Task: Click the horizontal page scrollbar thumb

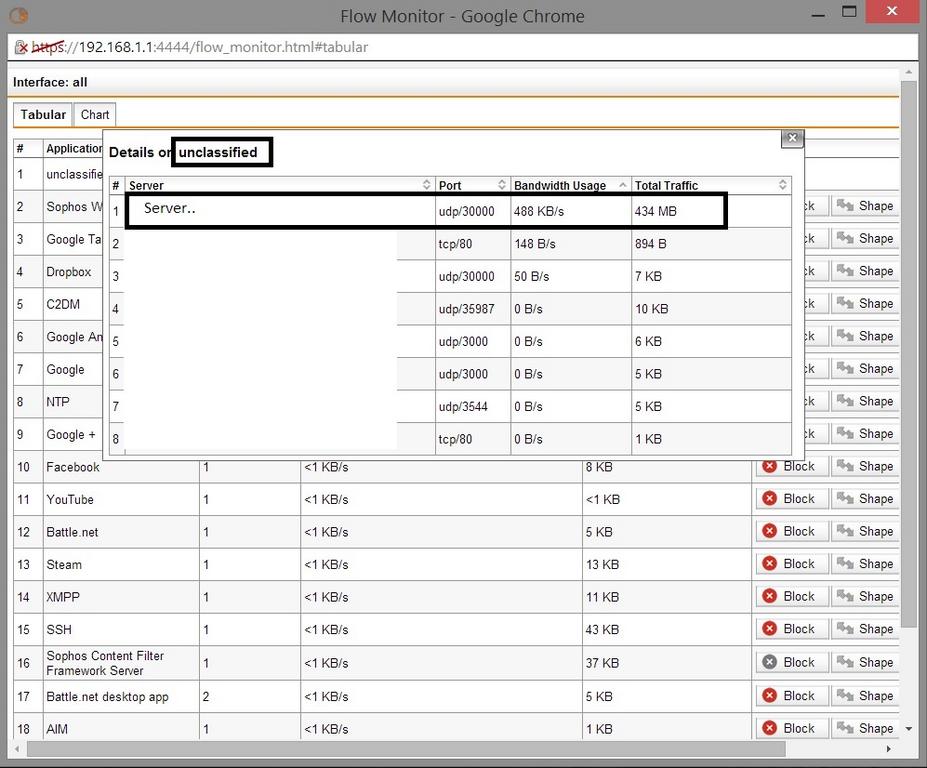Action: click(x=406, y=748)
